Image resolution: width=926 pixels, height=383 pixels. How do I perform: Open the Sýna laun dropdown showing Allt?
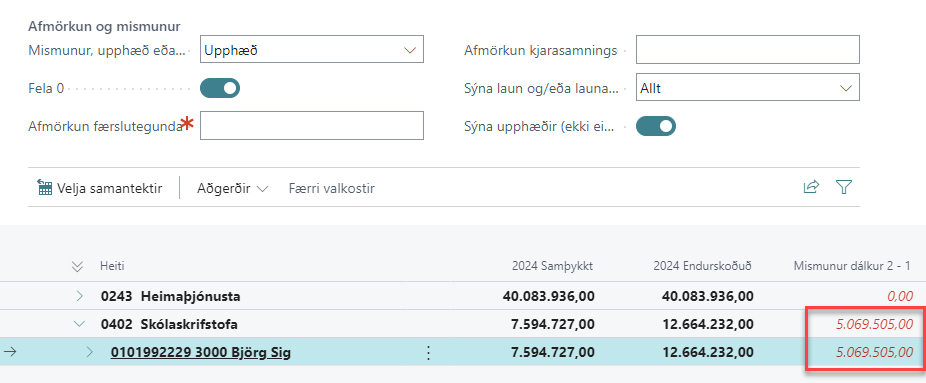(747, 87)
